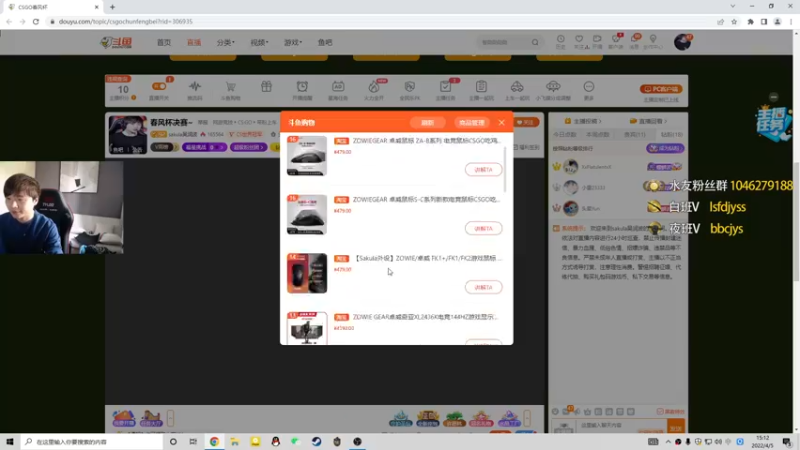
Task: Open Steam from the Windows taskbar
Action: click(316, 441)
